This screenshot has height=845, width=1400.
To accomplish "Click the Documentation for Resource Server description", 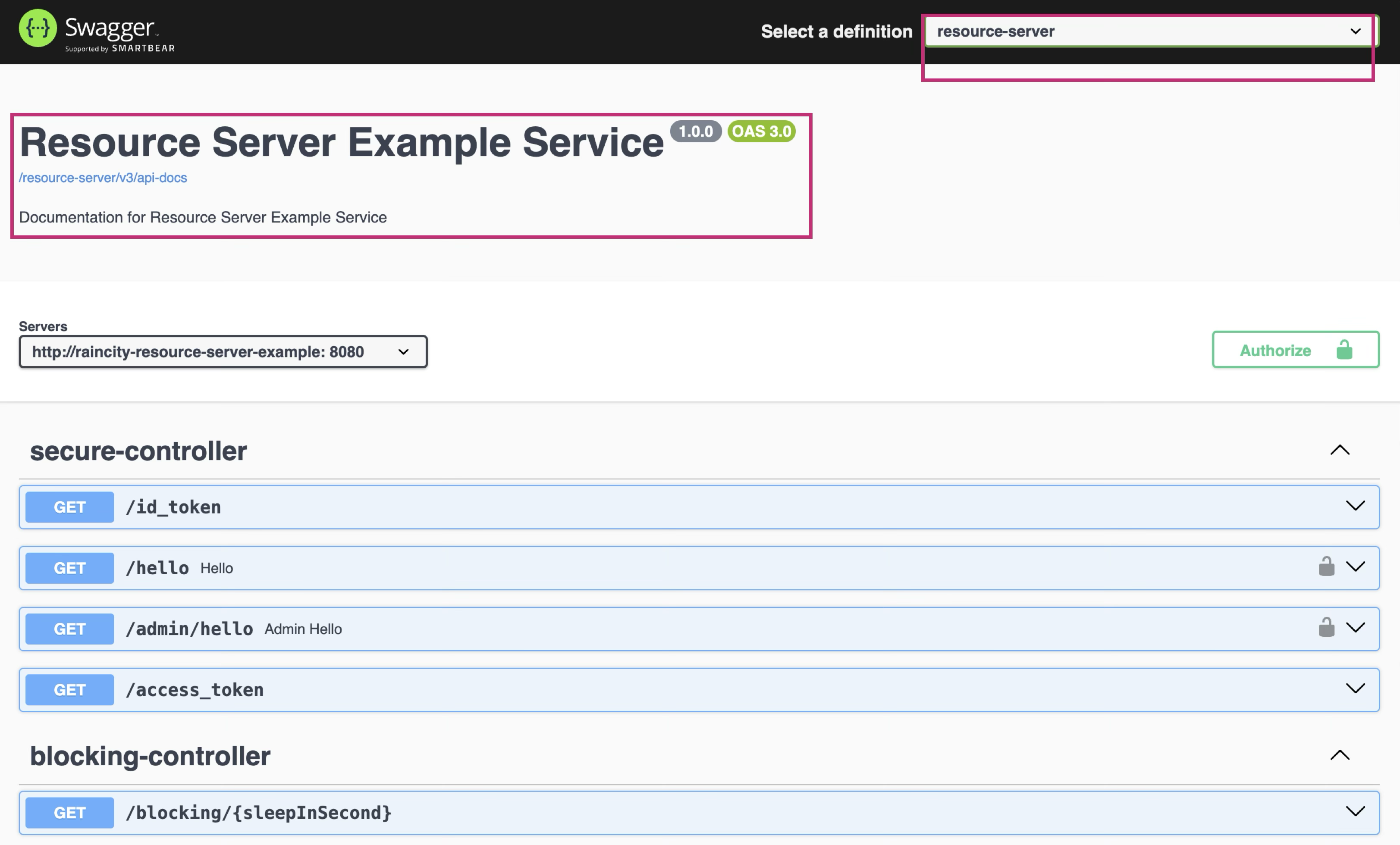I will [x=203, y=217].
